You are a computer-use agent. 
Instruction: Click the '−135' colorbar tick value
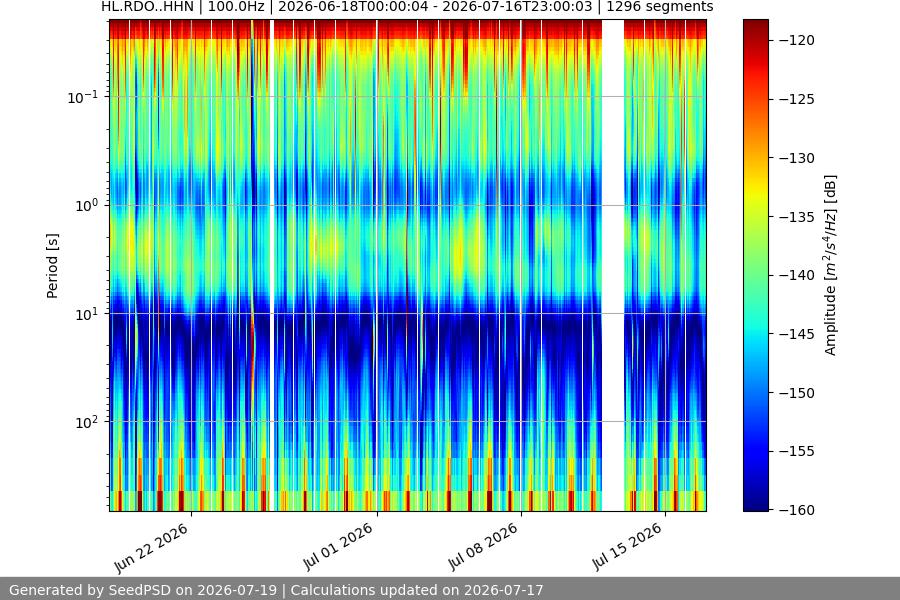point(797,217)
